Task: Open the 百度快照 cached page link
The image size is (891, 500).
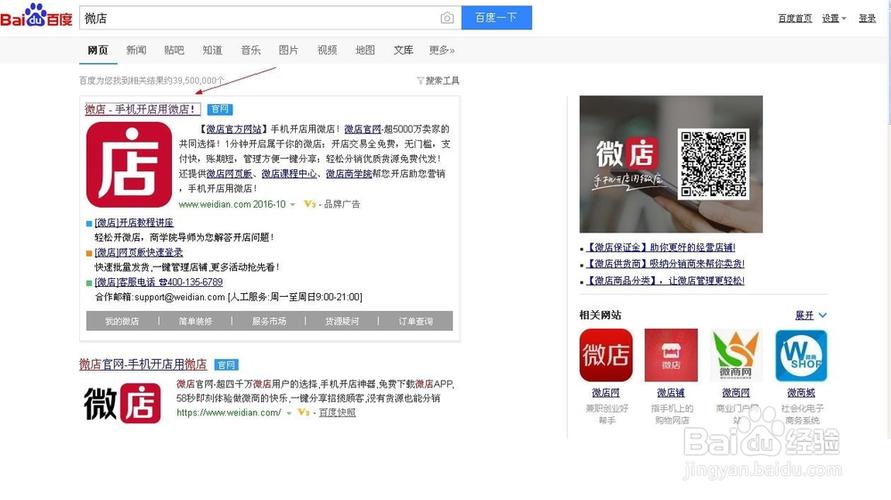Action: (x=337, y=412)
